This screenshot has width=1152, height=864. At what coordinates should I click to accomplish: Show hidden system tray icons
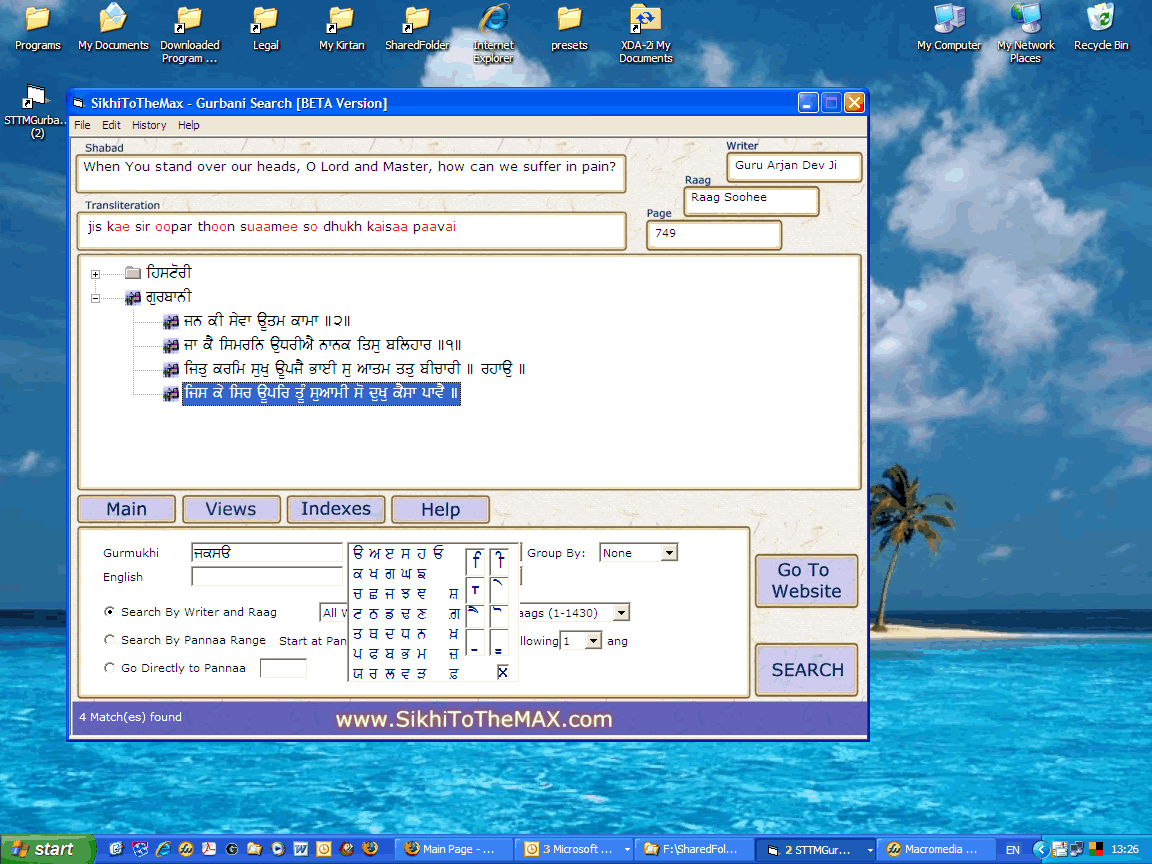pos(1040,849)
